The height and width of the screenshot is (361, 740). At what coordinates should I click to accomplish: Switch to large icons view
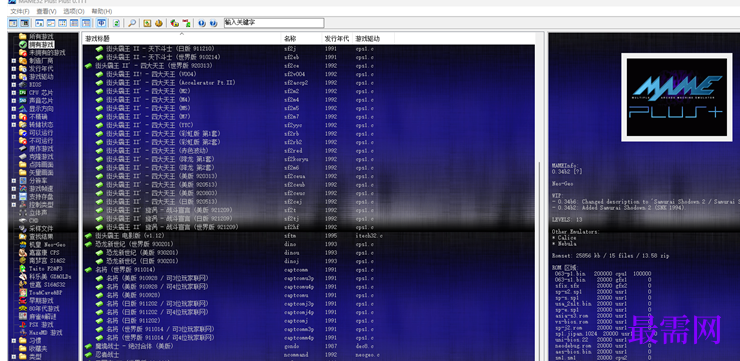pos(40,23)
